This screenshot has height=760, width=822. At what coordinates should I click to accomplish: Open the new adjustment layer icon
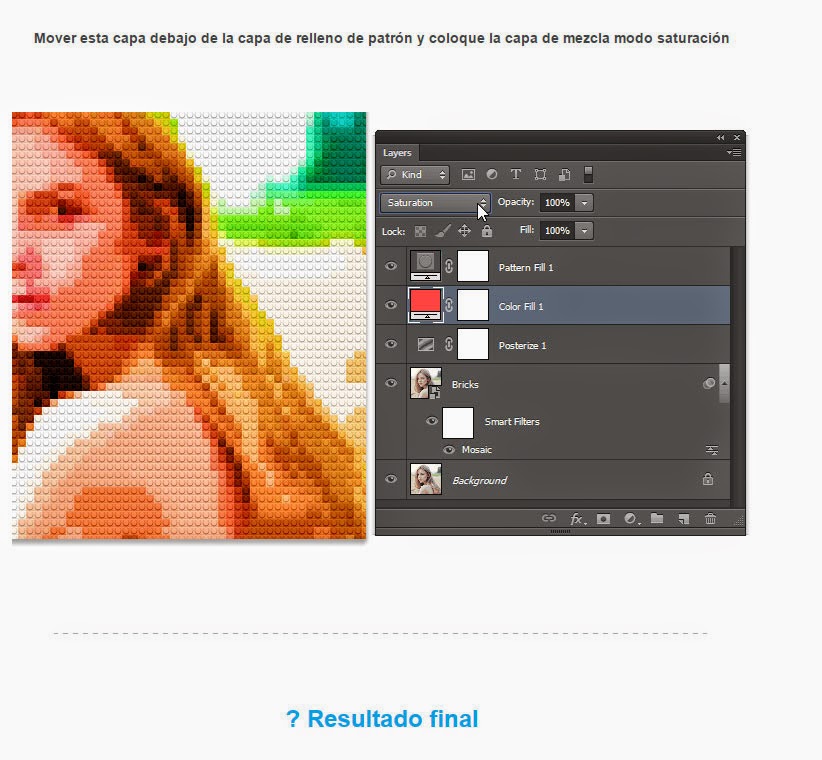[630, 519]
